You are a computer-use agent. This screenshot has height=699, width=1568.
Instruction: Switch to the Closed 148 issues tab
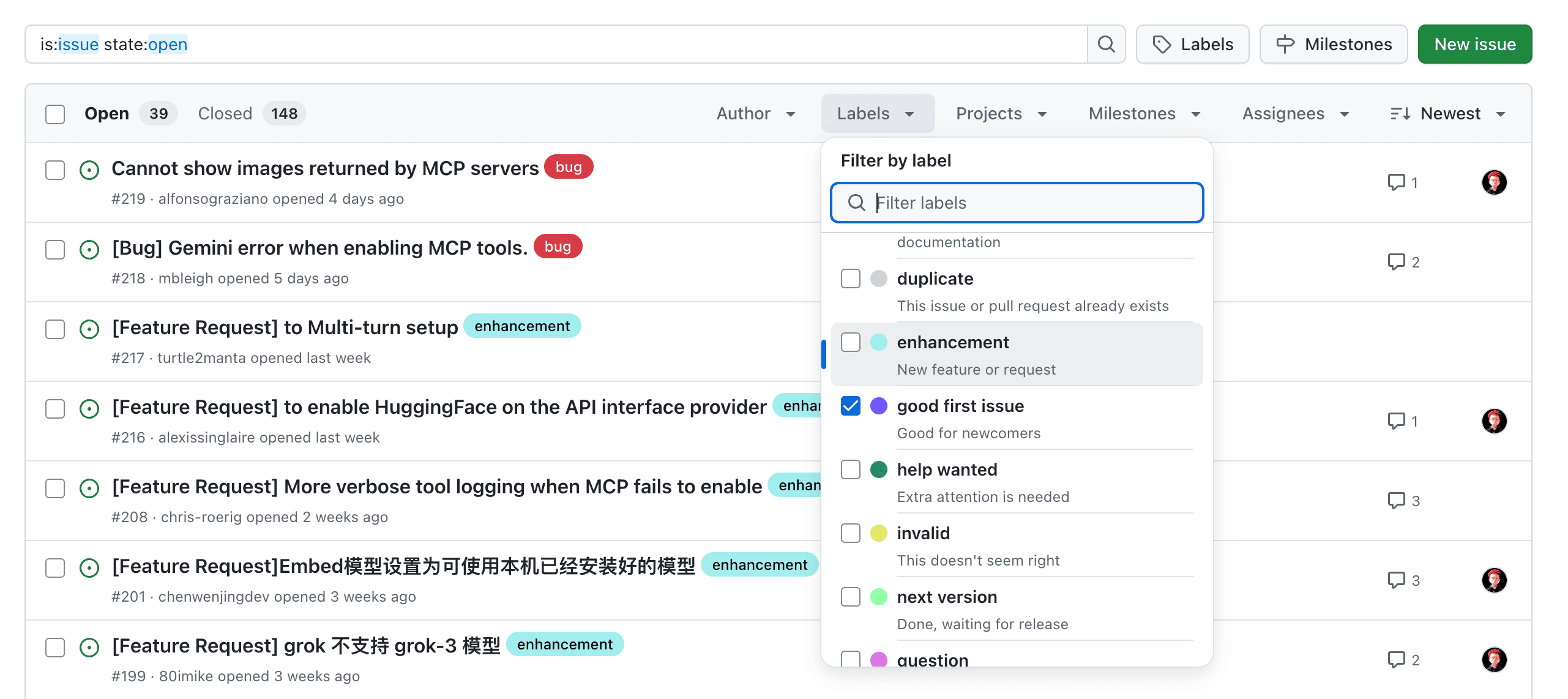pyautogui.click(x=252, y=114)
